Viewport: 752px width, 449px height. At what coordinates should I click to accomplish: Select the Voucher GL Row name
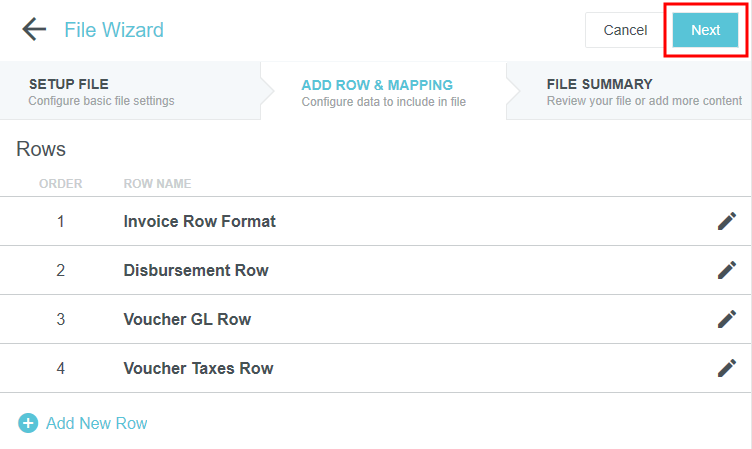(x=187, y=319)
